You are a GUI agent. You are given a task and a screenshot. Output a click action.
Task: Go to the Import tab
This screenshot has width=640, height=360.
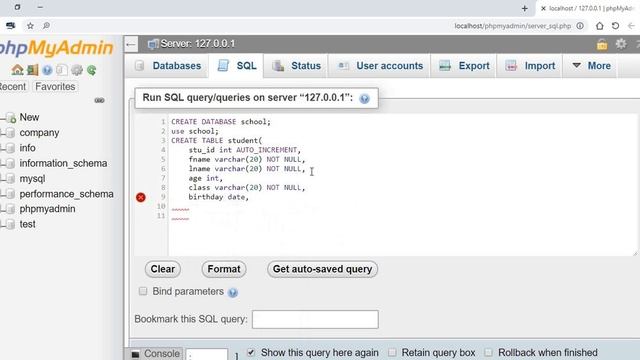[530, 66]
